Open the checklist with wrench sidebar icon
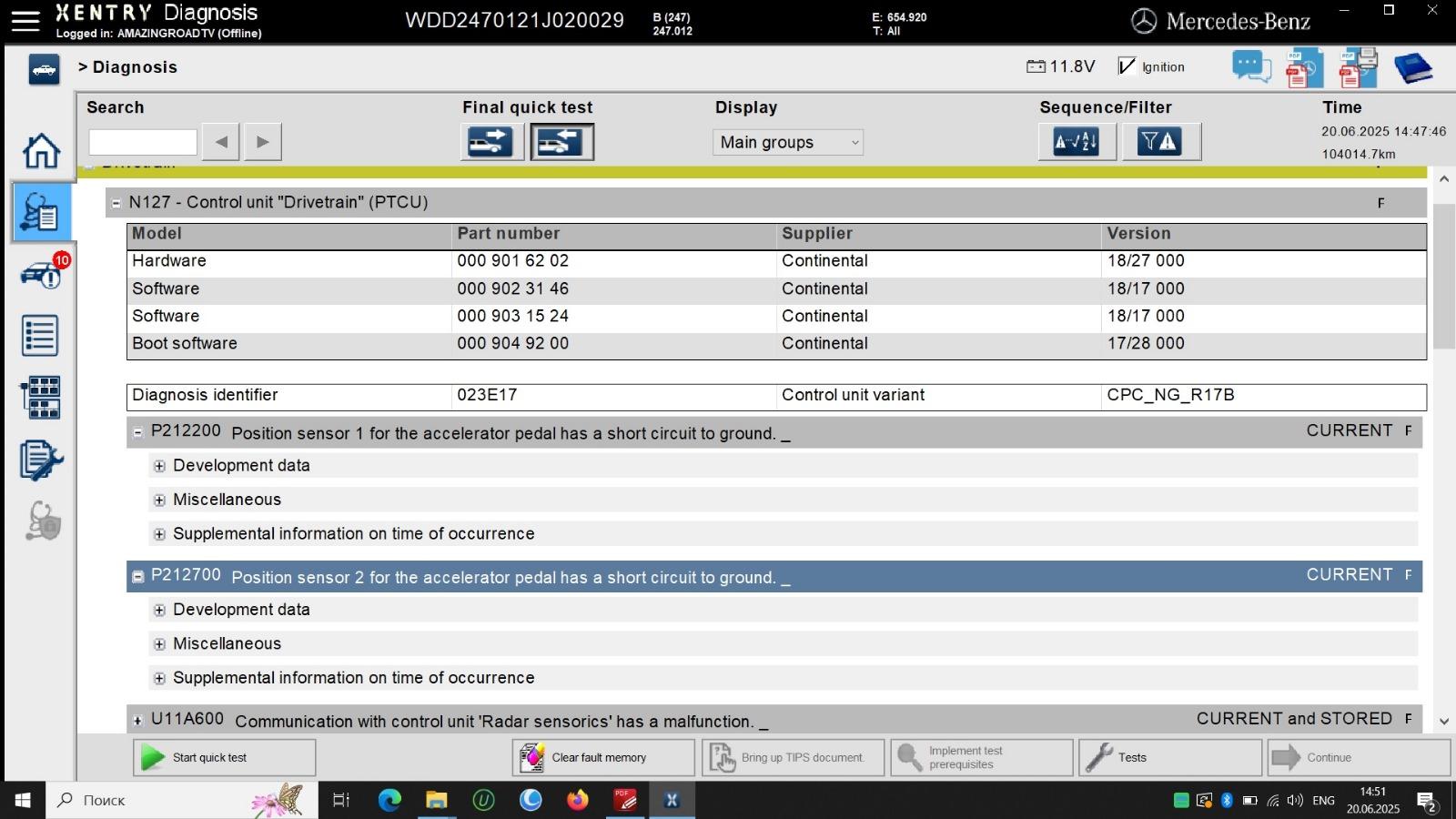The height and width of the screenshot is (819, 1456). 41,460
